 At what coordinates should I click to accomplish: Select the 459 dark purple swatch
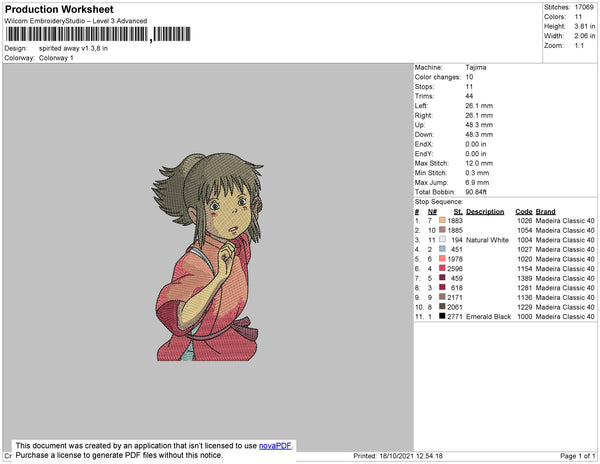442,278
